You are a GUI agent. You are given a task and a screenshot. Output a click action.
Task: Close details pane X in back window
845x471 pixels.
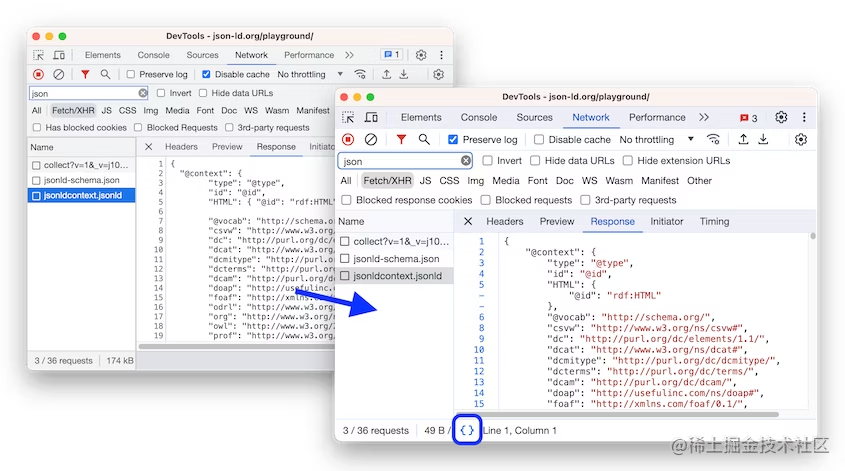(149, 147)
